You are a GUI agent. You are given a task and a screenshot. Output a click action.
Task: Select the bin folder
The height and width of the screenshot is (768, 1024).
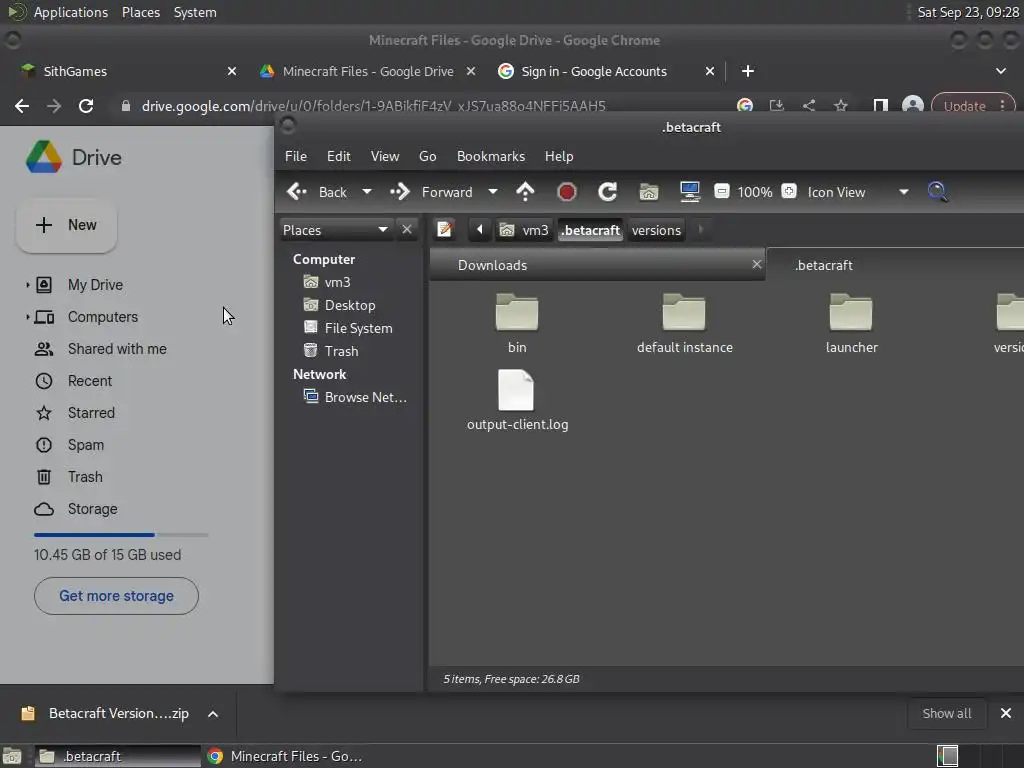[517, 323]
